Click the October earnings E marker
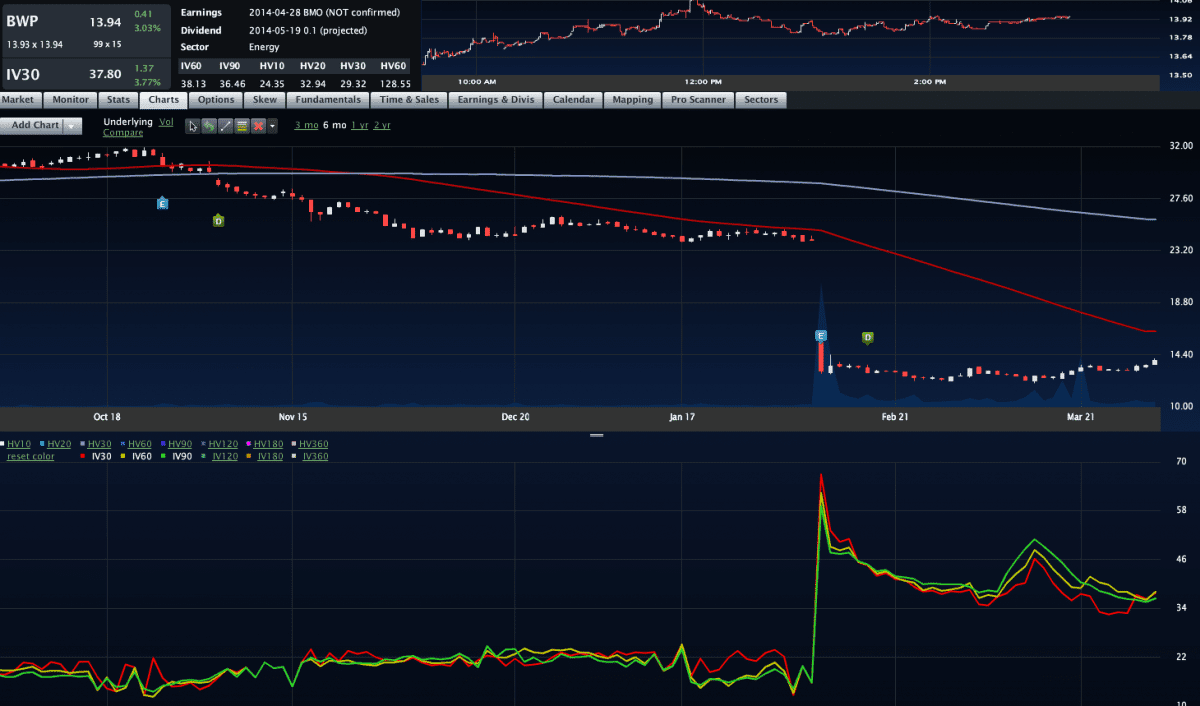The image size is (1200, 706). [x=162, y=203]
